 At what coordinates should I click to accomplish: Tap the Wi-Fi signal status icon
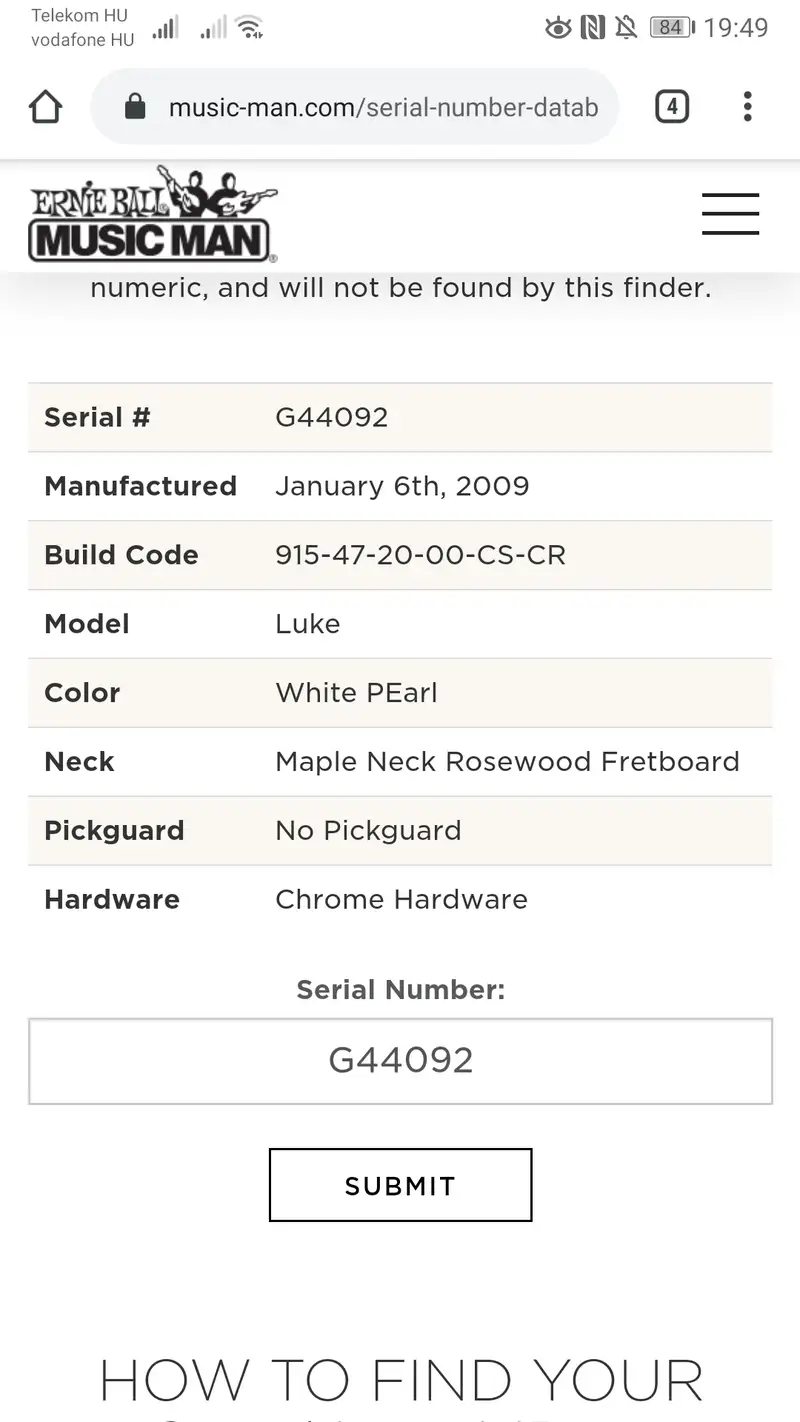pos(249,28)
